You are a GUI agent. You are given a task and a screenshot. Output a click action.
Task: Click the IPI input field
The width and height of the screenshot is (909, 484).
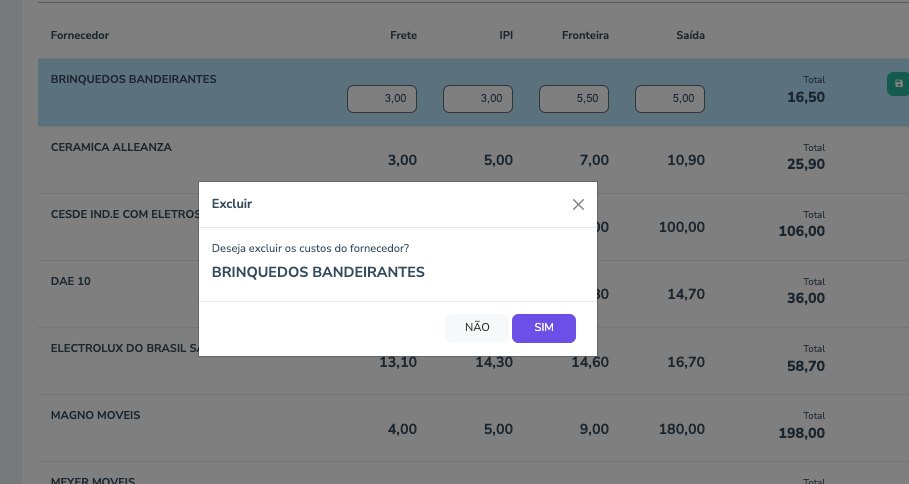point(478,99)
